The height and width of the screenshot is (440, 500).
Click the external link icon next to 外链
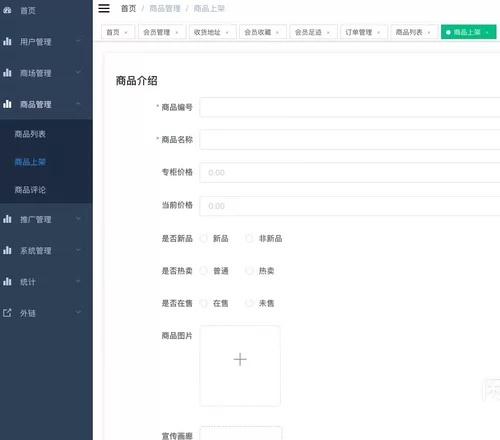7,313
